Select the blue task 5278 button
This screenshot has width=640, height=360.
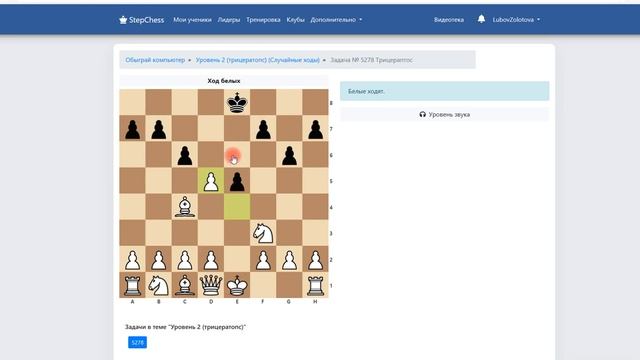[138, 342]
